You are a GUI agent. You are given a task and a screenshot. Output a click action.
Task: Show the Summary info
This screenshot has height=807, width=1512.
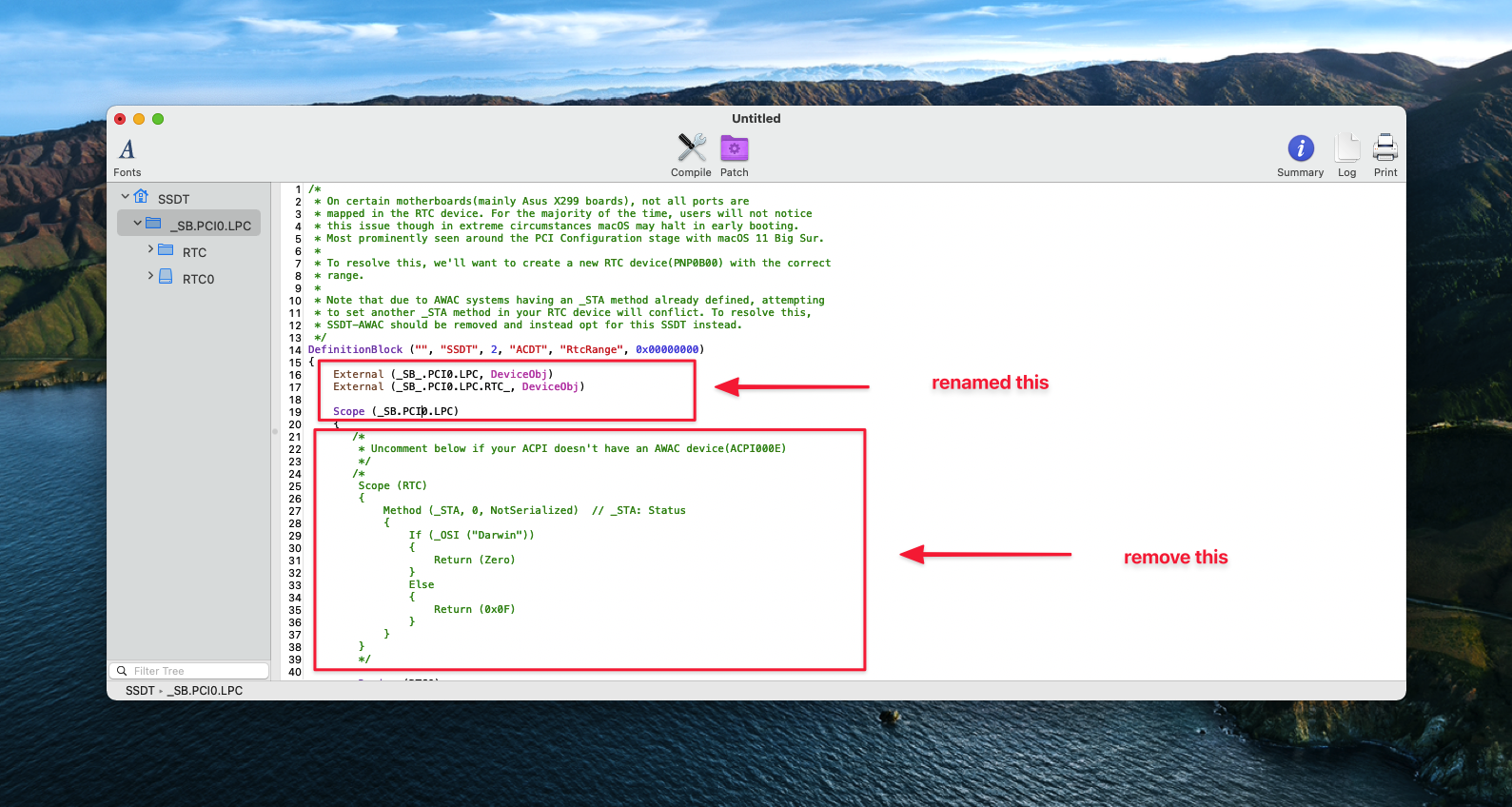pyautogui.click(x=1300, y=148)
